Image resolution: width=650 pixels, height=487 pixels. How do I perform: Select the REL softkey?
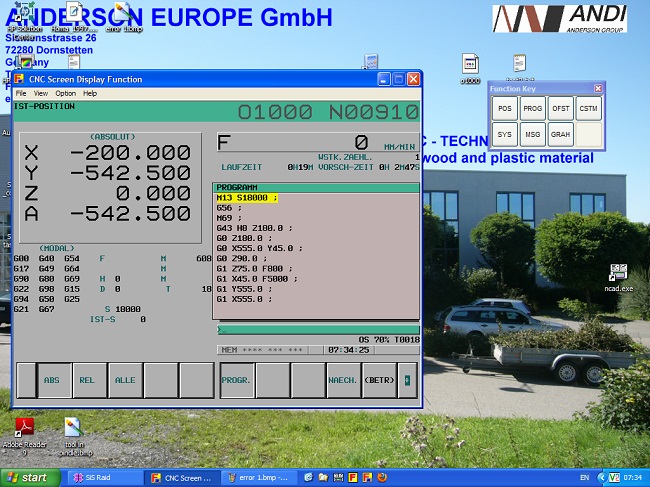[90, 380]
